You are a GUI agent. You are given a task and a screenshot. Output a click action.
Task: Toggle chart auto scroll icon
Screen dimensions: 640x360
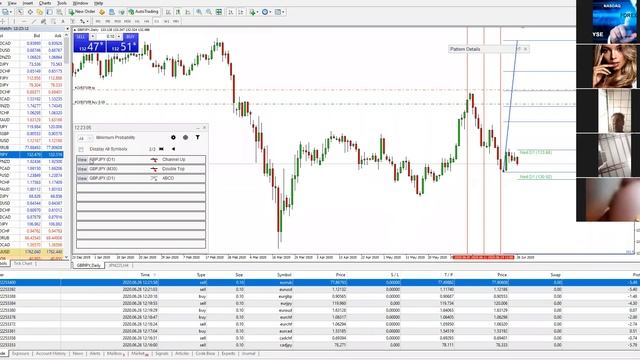click(231, 12)
